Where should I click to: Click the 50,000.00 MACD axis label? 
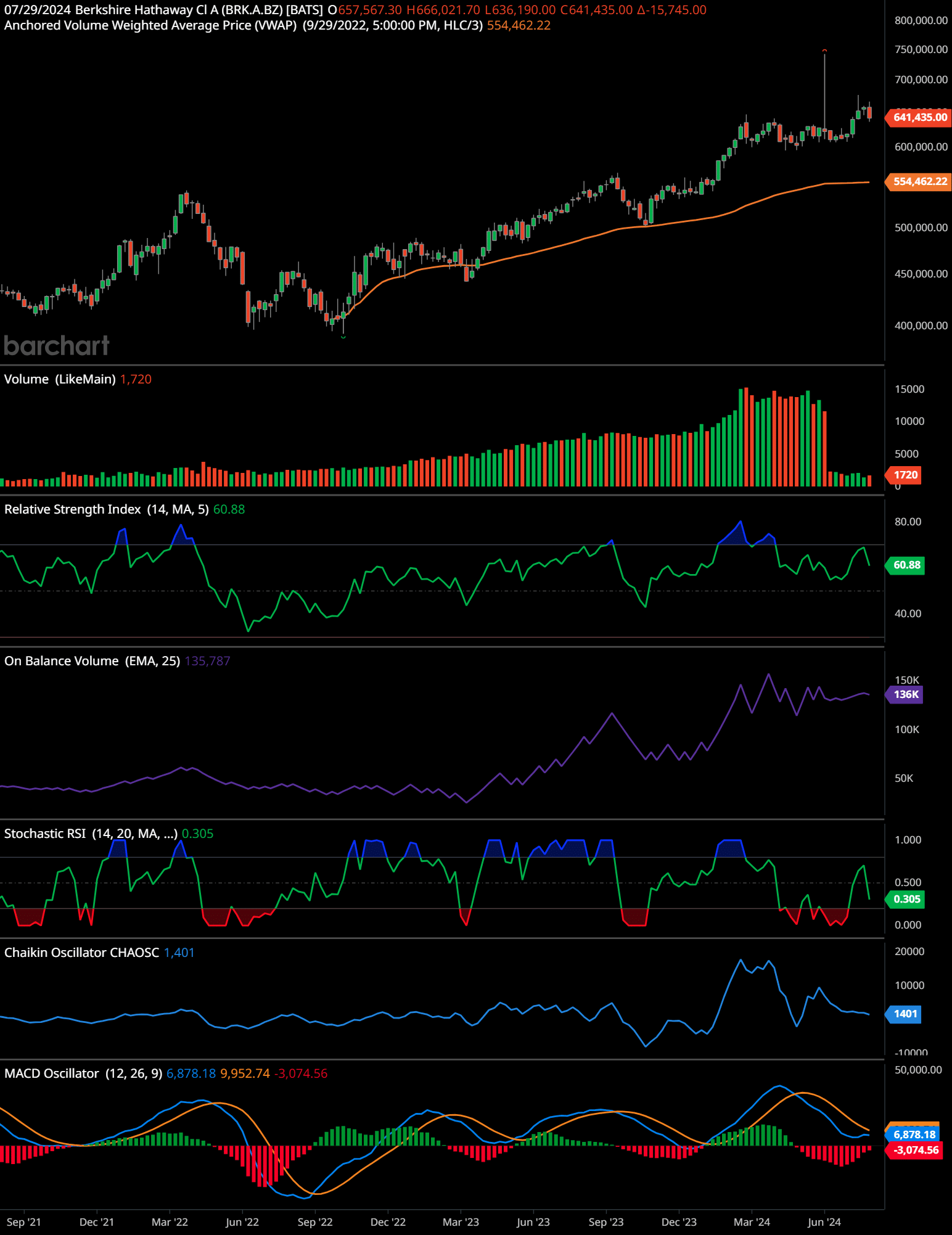pyautogui.click(x=918, y=1070)
